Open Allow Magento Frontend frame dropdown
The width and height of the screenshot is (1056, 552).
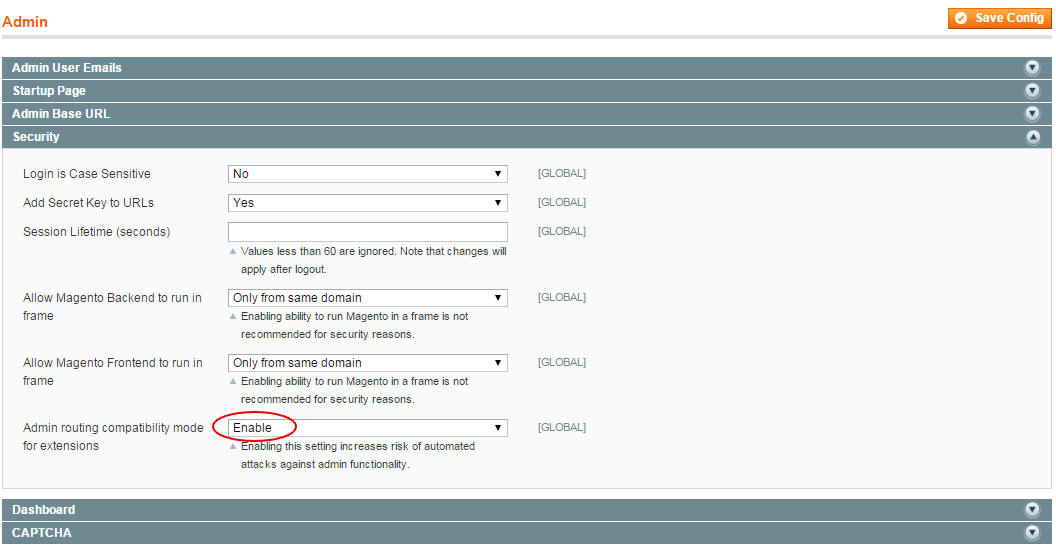(368, 363)
